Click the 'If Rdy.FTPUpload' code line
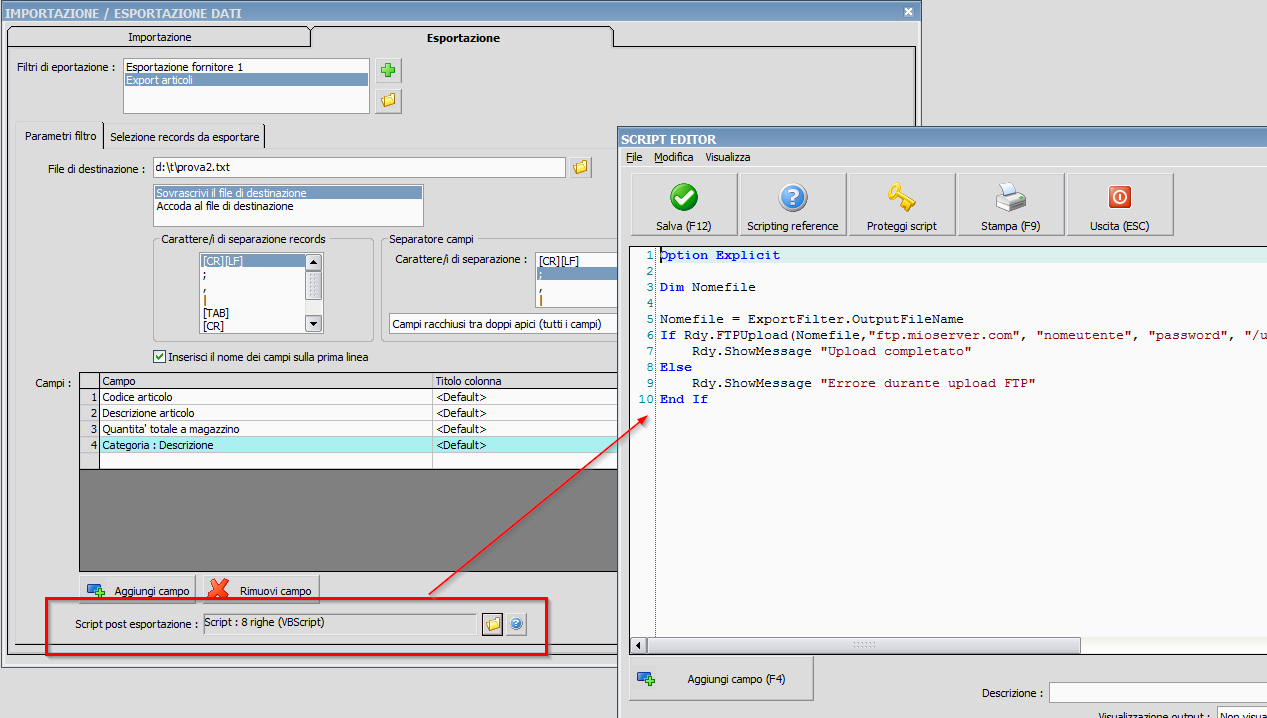The height and width of the screenshot is (718, 1267). click(963, 335)
